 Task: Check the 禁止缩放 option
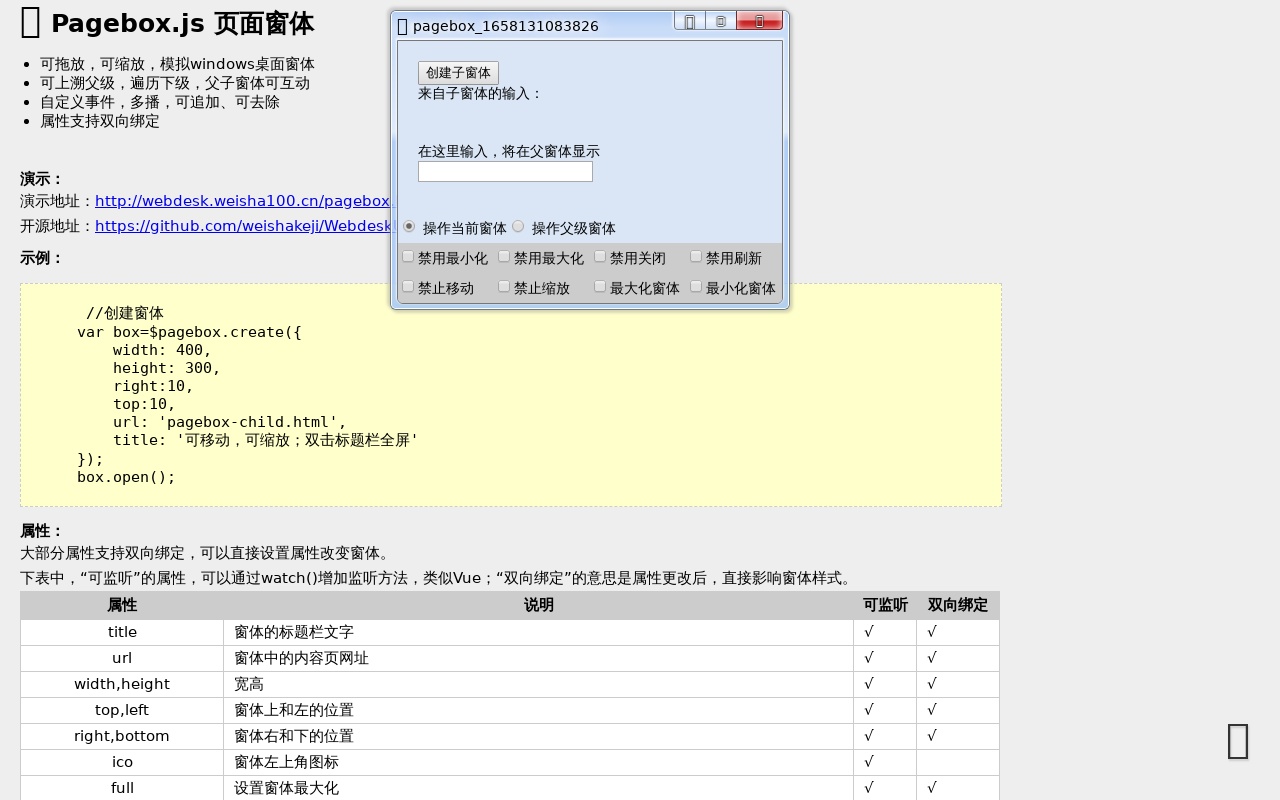pos(504,286)
